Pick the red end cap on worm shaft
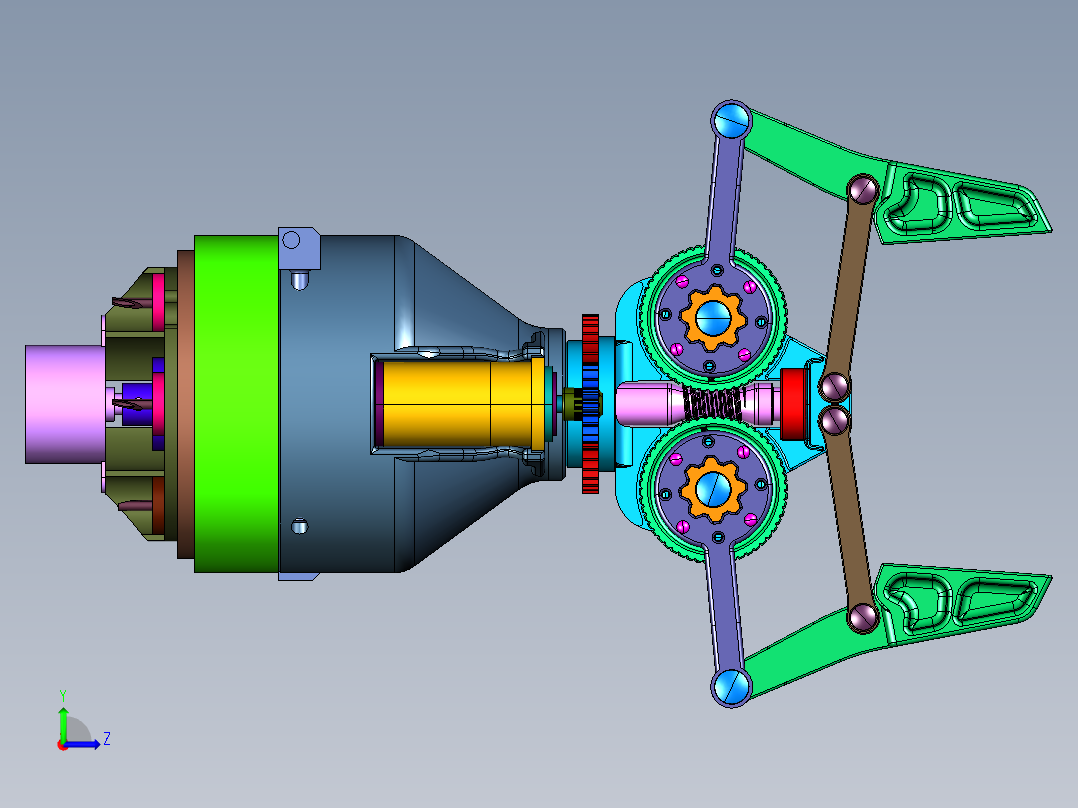 pos(792,404)
